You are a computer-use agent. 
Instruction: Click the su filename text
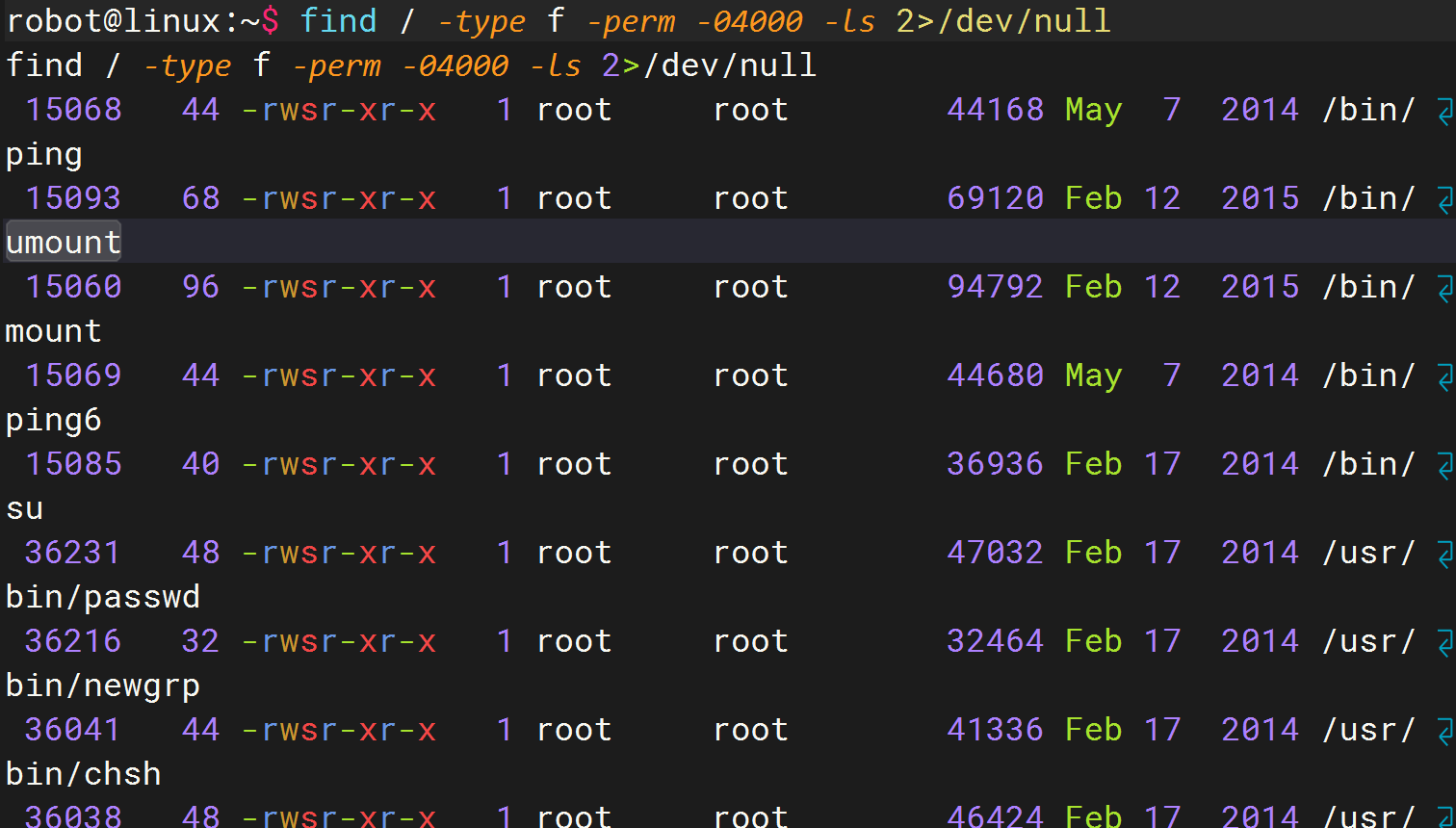tap(25, 508)
